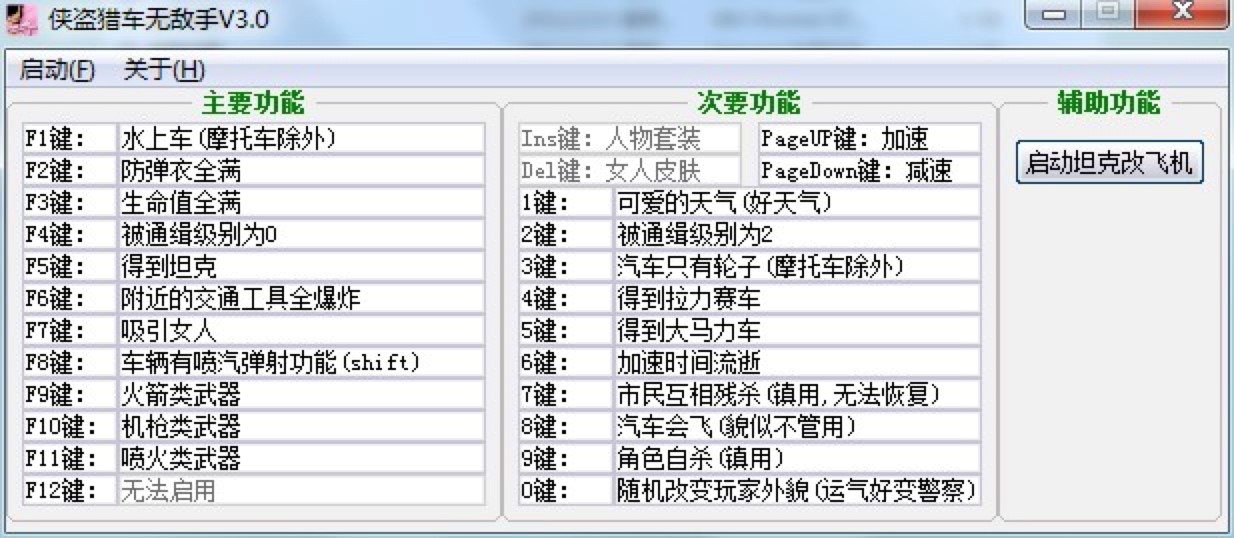This screenshot has width=1234, height=538.
Task: Select the 水上车(摩托车除外) field
Action: 301,138
